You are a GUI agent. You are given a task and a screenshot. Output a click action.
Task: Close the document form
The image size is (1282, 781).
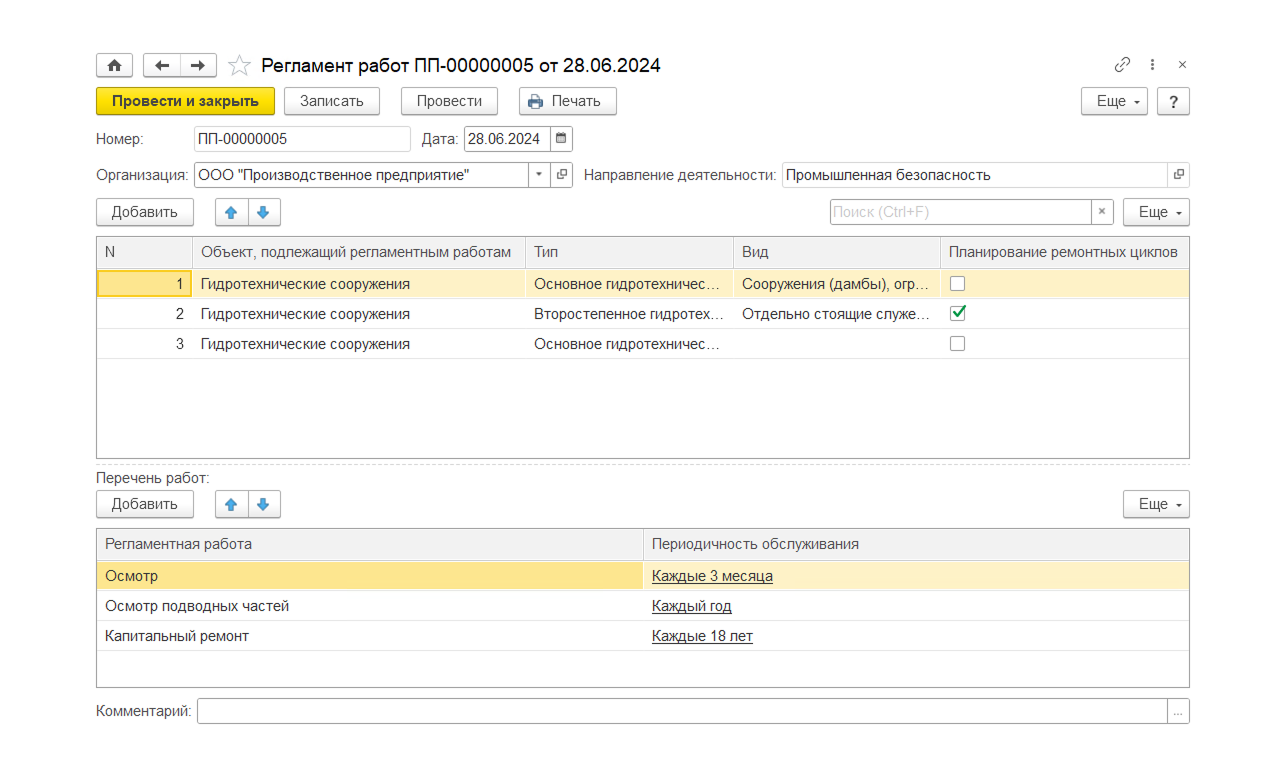(1182, 65)
